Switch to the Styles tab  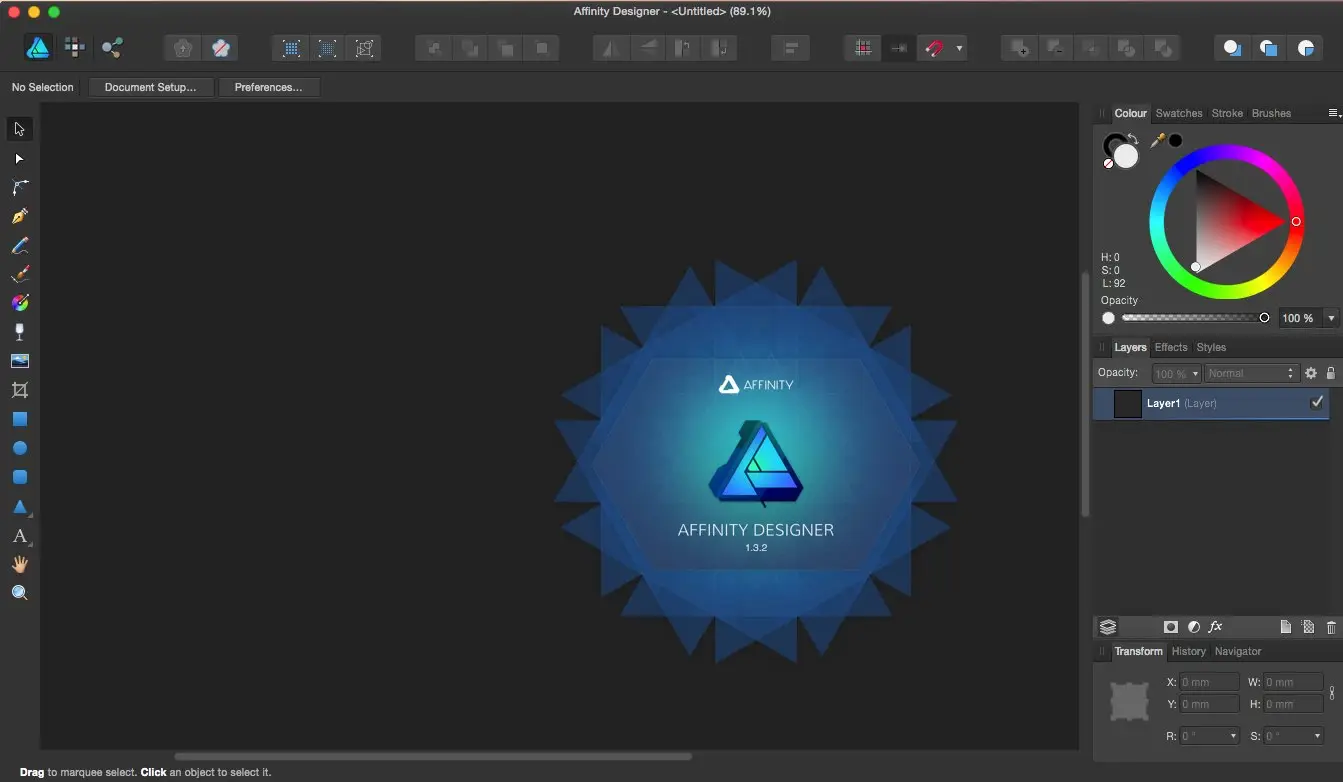click(1211, 347)
